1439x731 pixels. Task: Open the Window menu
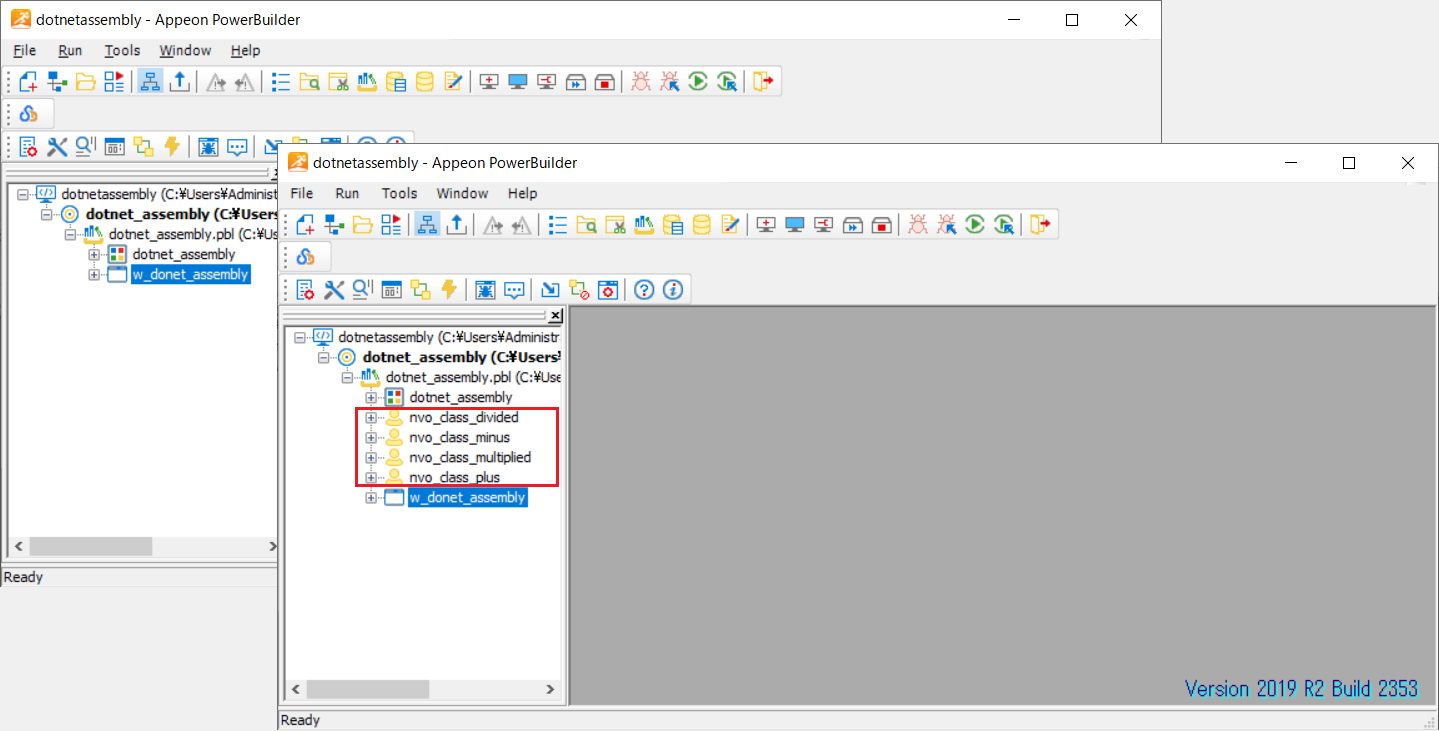462,193
